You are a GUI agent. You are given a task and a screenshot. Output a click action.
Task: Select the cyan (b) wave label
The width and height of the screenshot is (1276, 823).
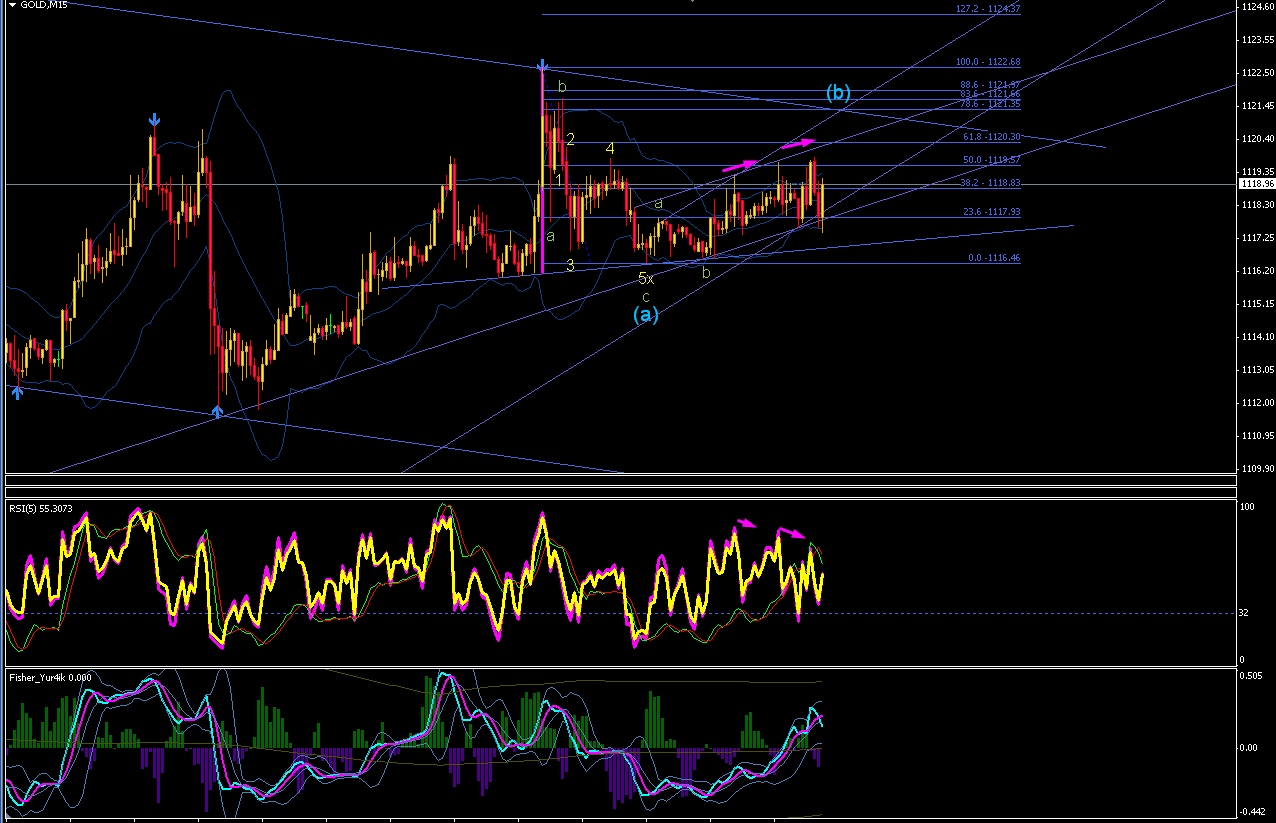click(x=838, y=94)
